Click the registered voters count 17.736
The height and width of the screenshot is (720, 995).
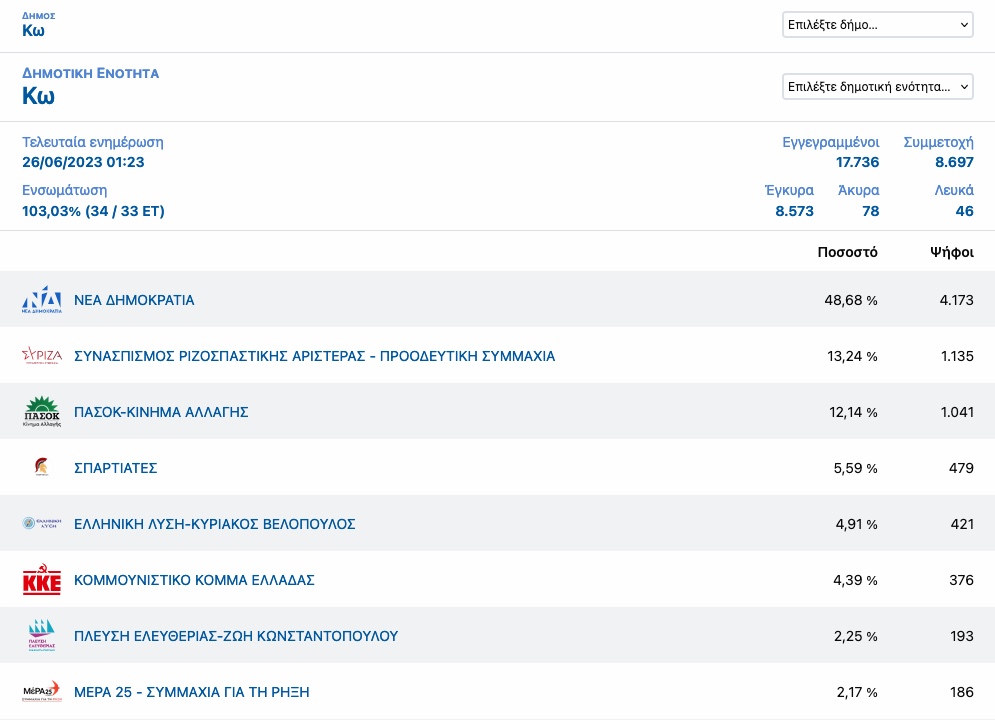[857, 162]
